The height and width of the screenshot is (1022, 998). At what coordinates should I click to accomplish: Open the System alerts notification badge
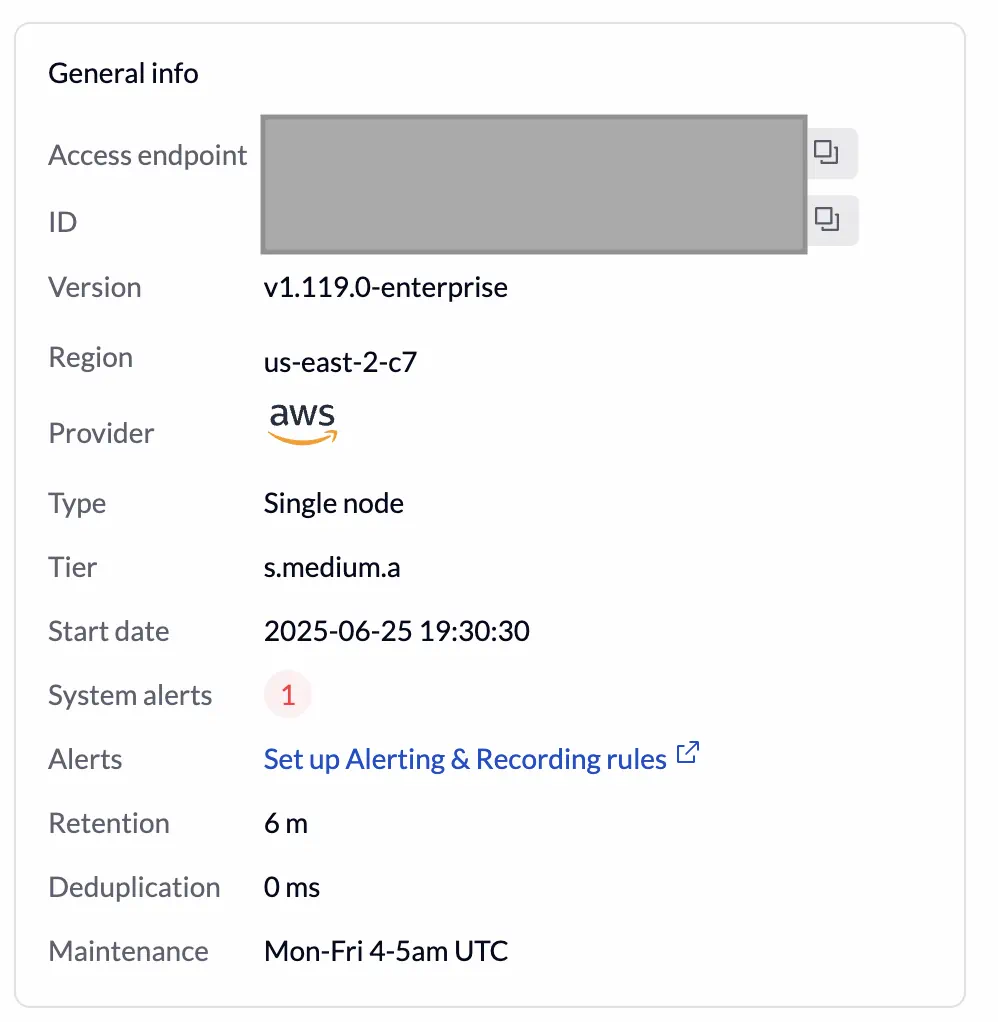click(287, 694)
